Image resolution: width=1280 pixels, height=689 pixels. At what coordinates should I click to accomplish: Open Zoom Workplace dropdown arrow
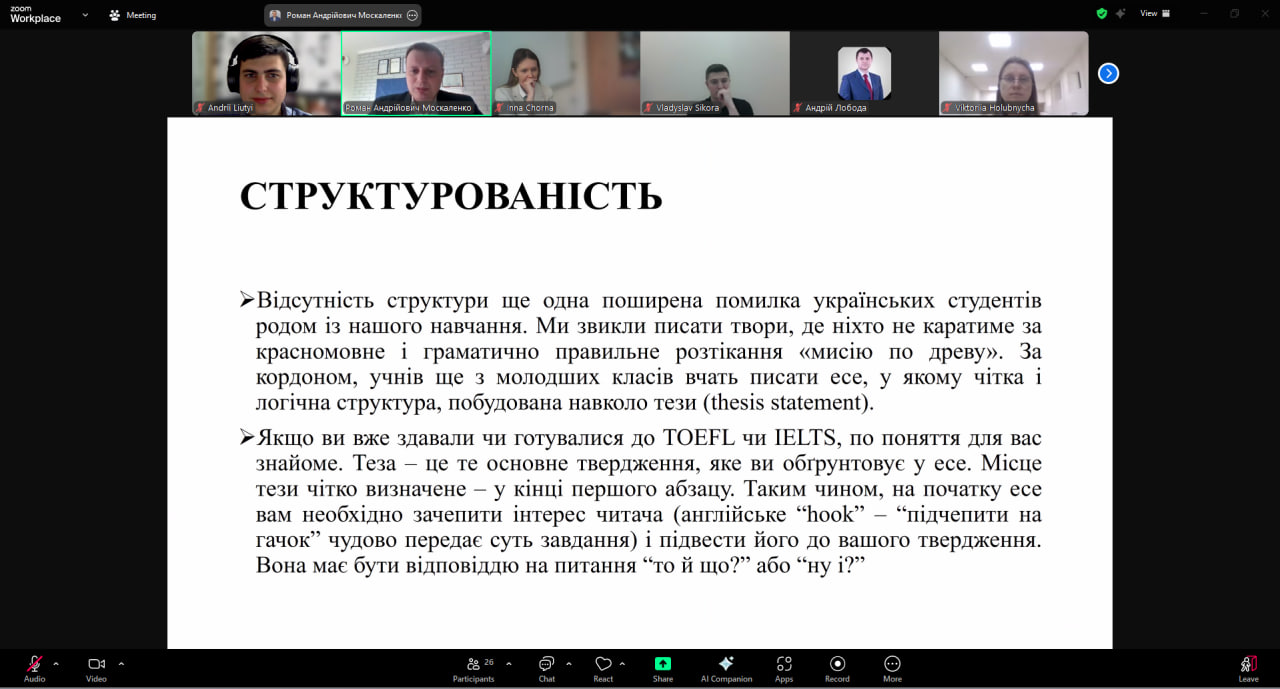point(84,15)
